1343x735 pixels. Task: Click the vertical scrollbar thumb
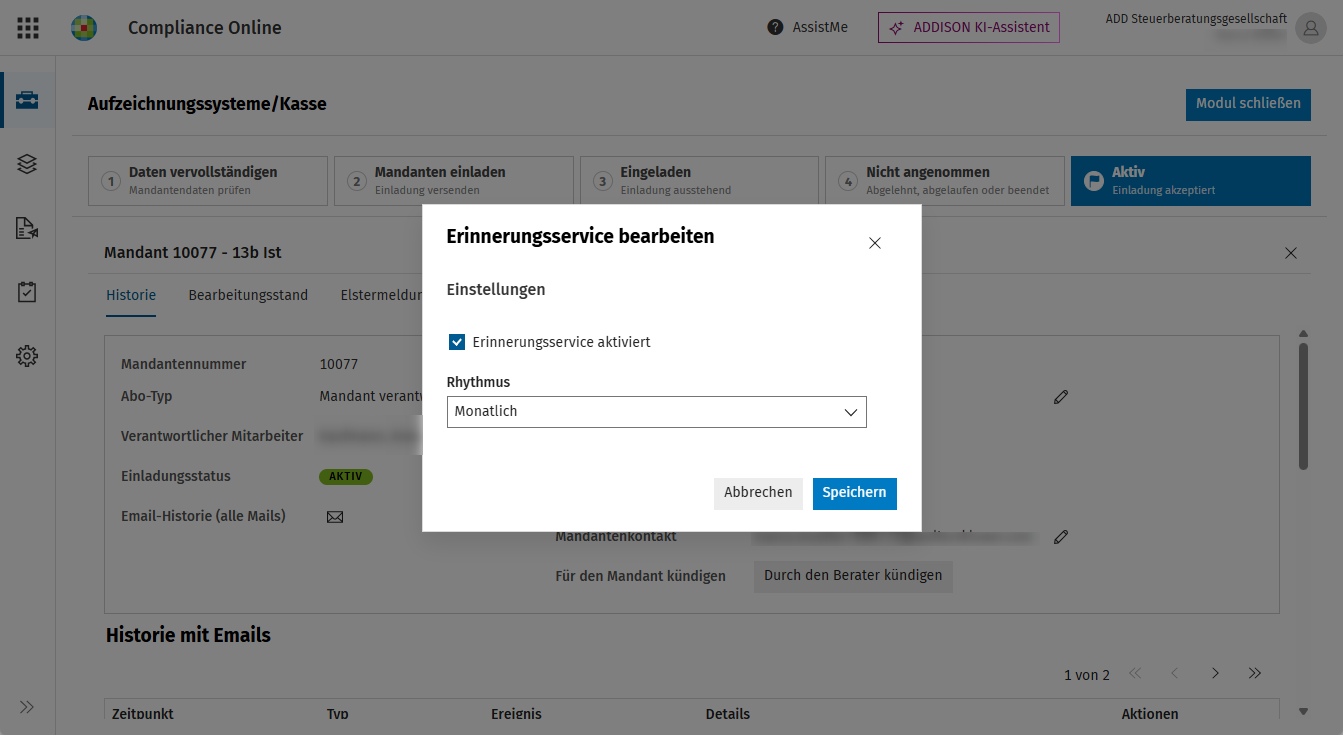[x=1303, y=406]
